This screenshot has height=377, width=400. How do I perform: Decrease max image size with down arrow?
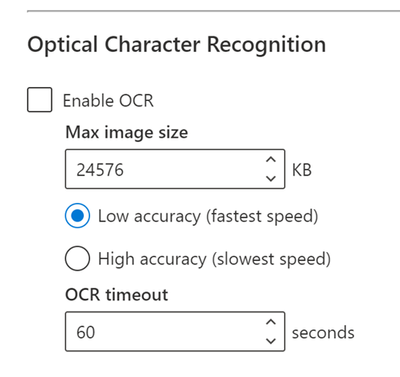pyautogui.click(x=271, y=178)
